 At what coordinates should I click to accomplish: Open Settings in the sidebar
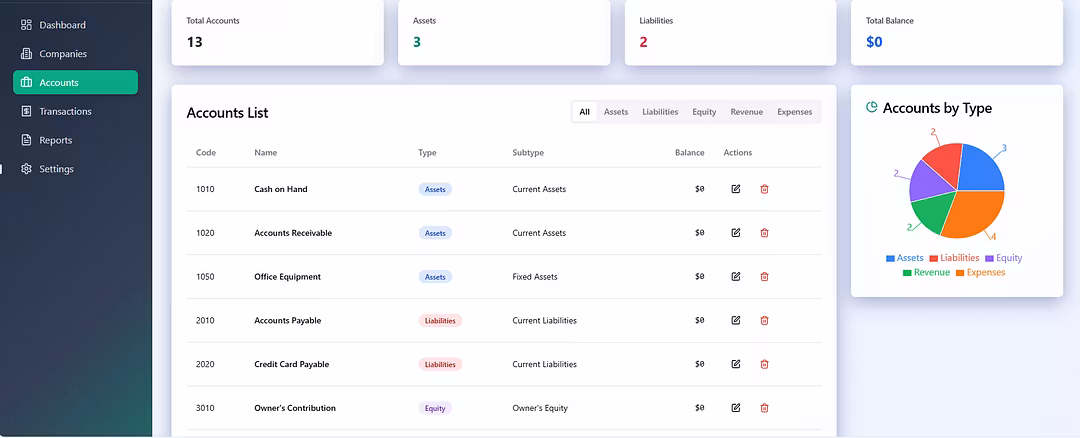point(56,169)
